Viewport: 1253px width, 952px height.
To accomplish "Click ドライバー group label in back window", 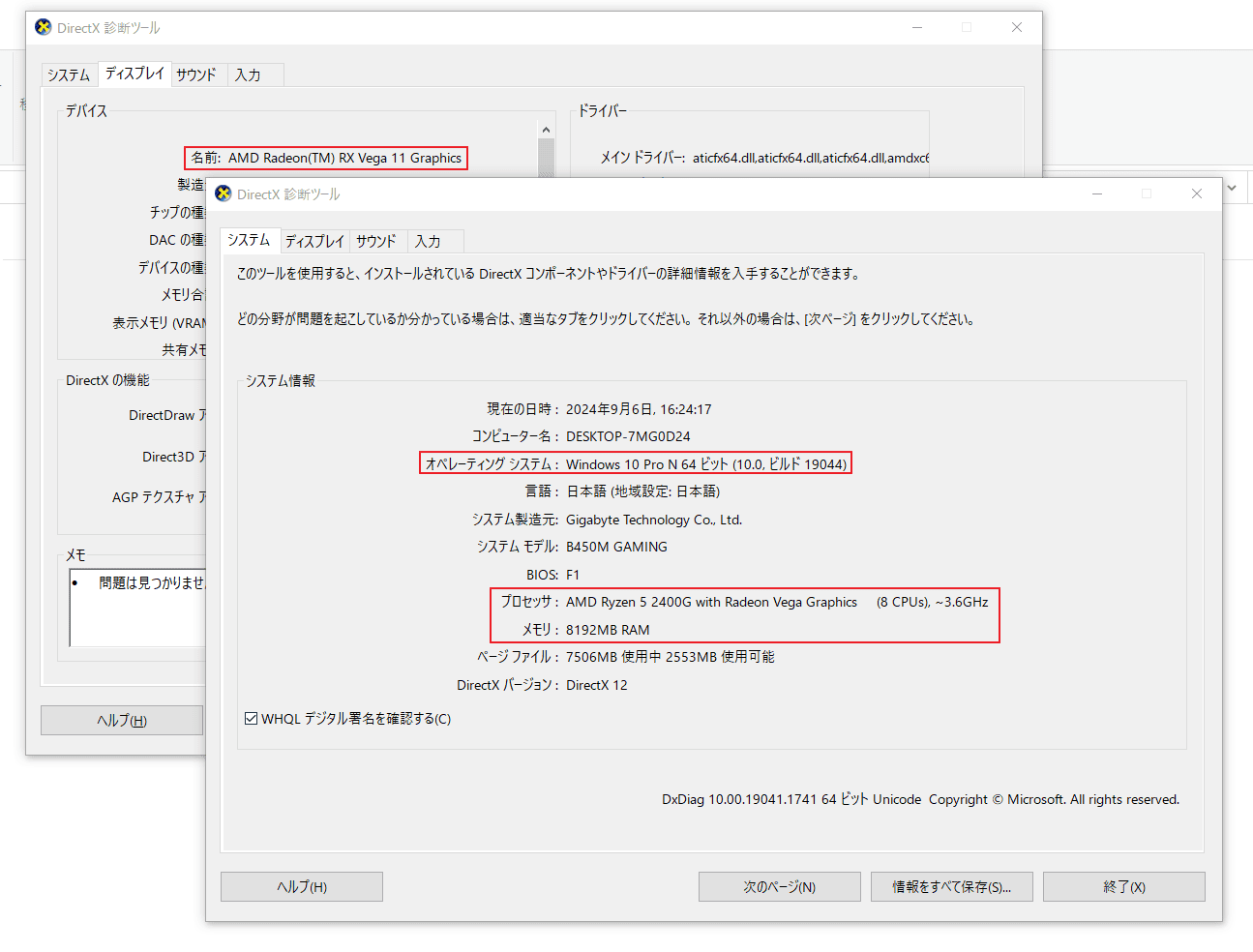I will coord(603,111).
